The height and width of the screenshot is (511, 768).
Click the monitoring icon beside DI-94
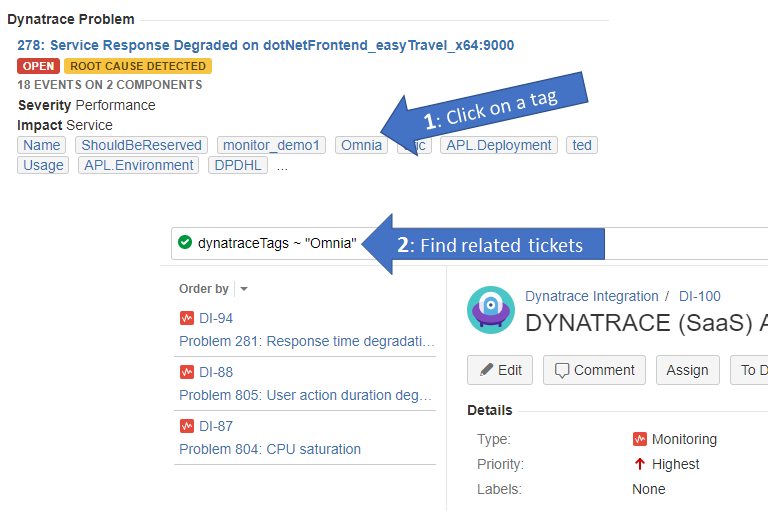point(187,318)
